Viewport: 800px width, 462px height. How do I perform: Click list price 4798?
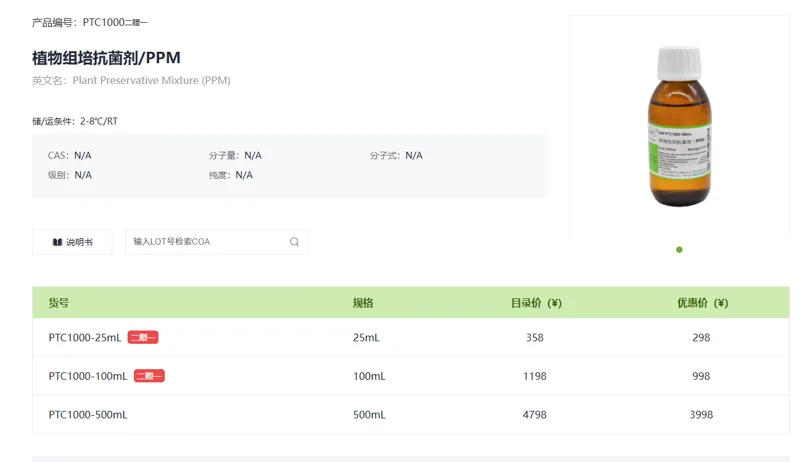point(535,415)
